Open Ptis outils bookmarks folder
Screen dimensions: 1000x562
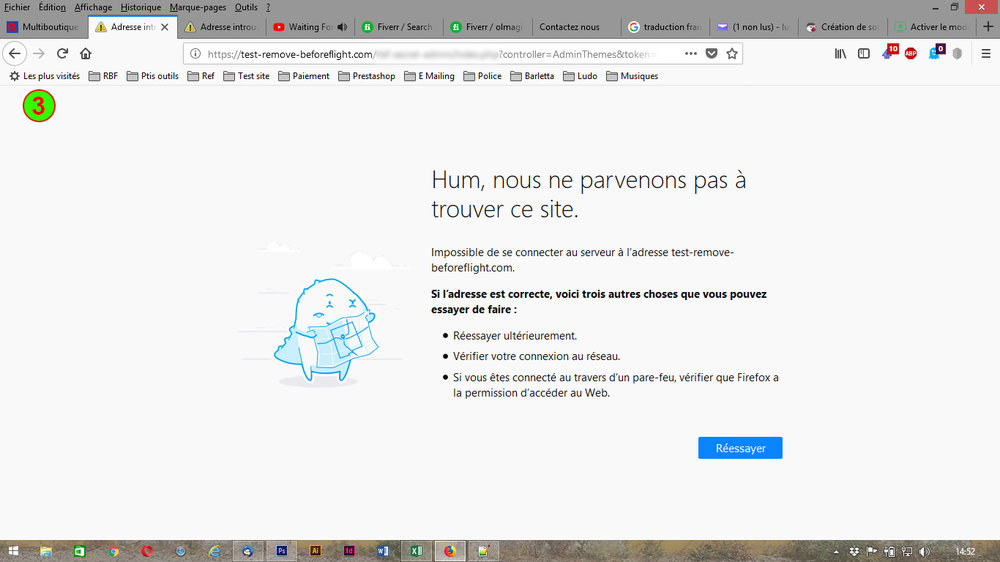tap(152, 76)
